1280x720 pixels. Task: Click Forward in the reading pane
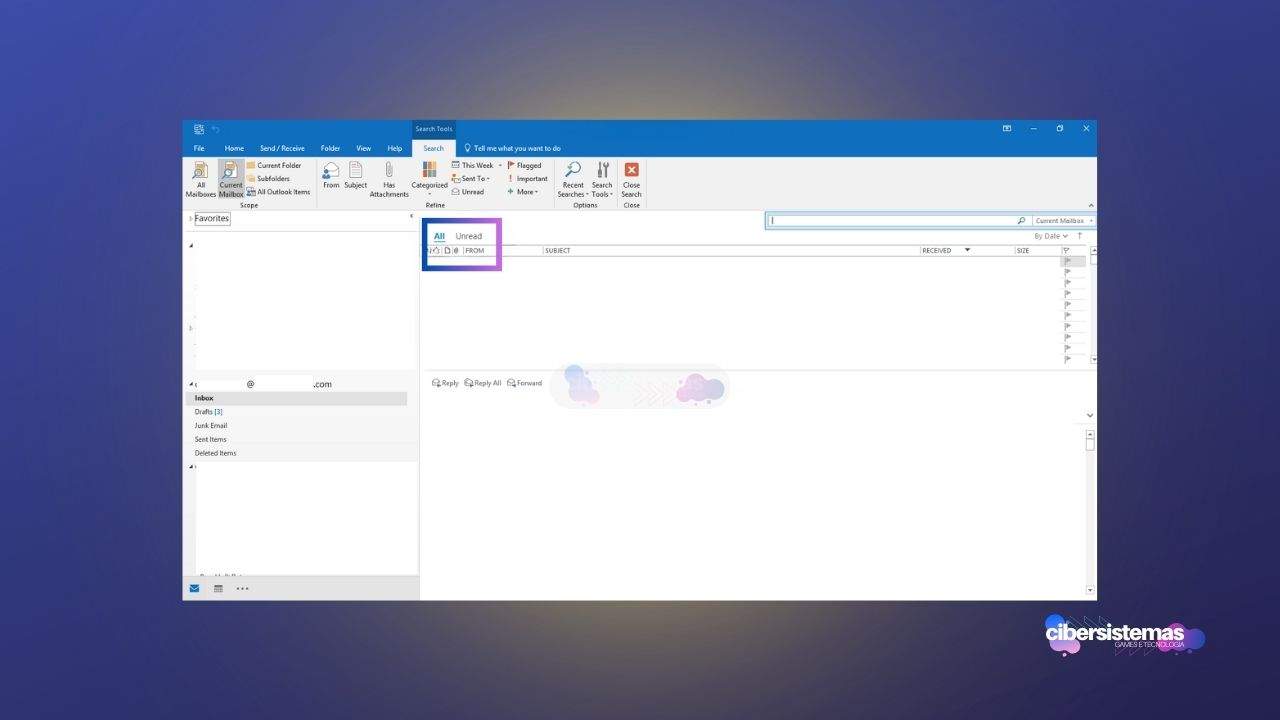525,383
